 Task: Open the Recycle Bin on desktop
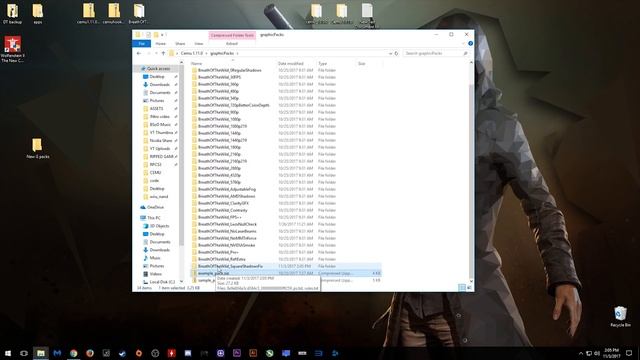620,317
